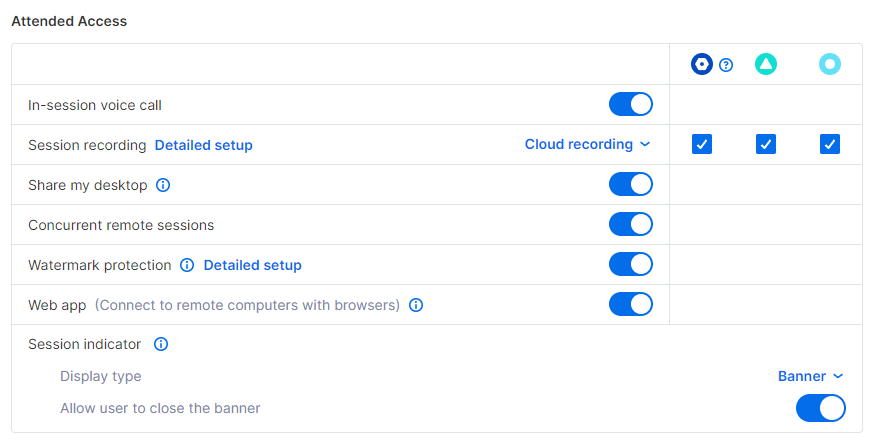
Task: Disable the In-session voice call toggle
Action: [631, 104]
